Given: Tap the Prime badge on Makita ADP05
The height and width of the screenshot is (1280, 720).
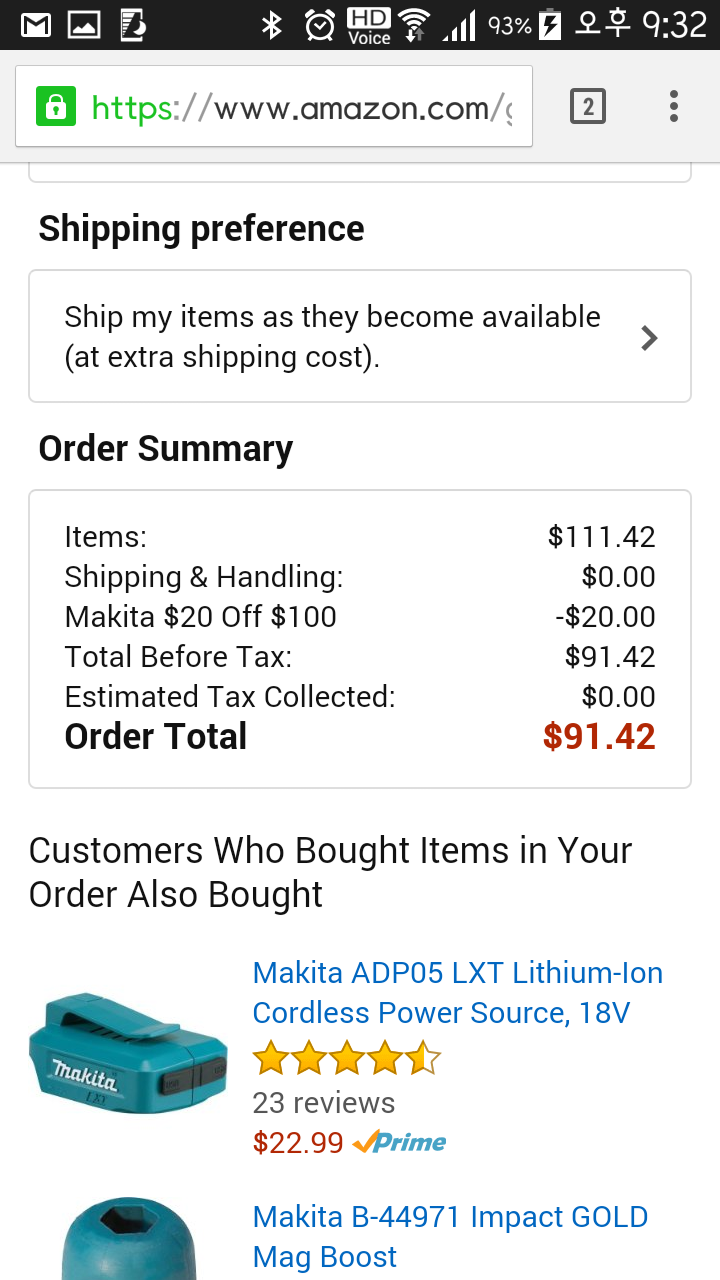Looking at the screenshot, I should click(x=400, y=1142).
